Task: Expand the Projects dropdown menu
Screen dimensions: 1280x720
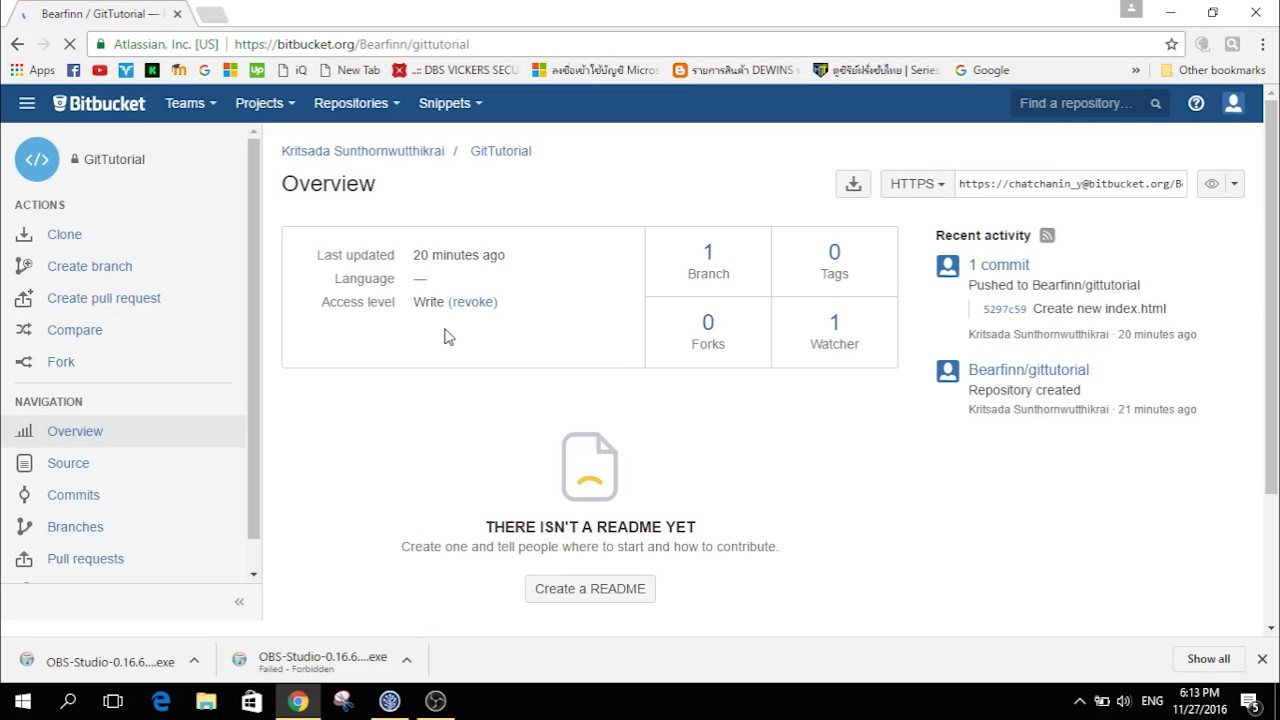Action: (265, 103)
